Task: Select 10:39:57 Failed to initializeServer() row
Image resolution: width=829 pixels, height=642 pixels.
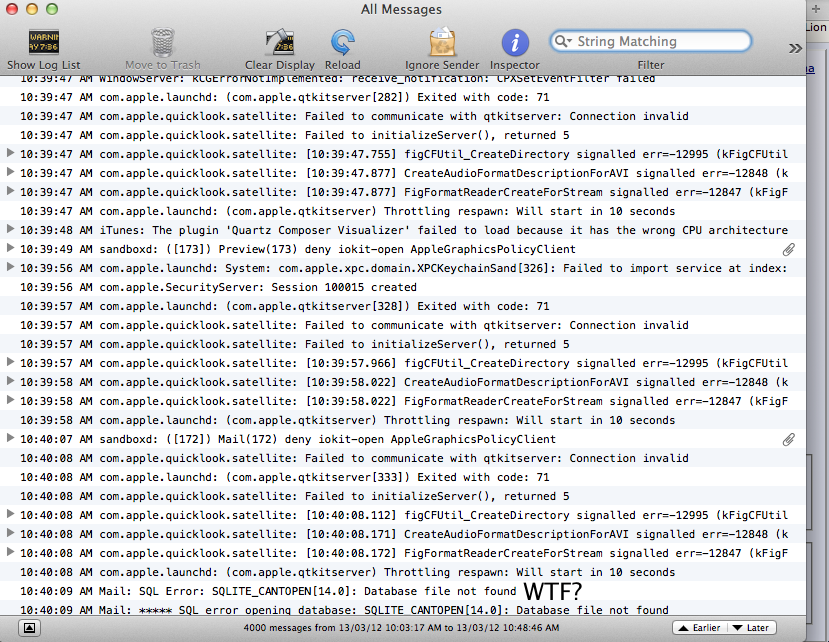Action: click(x=403, y=344)
